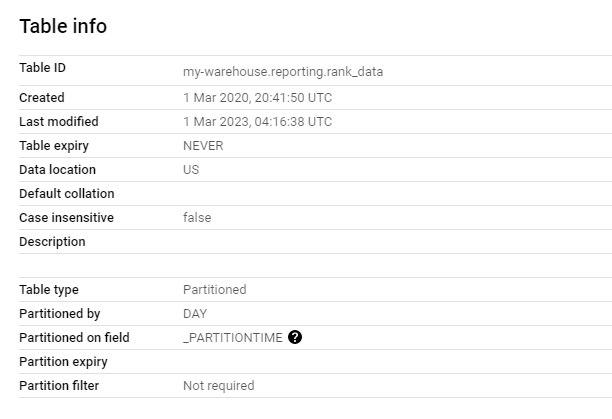Image resolution: width=612 pixels, height=419 pixels.
Task: Click the NEVER table expiry value
Action: click(x=203, y=146)
